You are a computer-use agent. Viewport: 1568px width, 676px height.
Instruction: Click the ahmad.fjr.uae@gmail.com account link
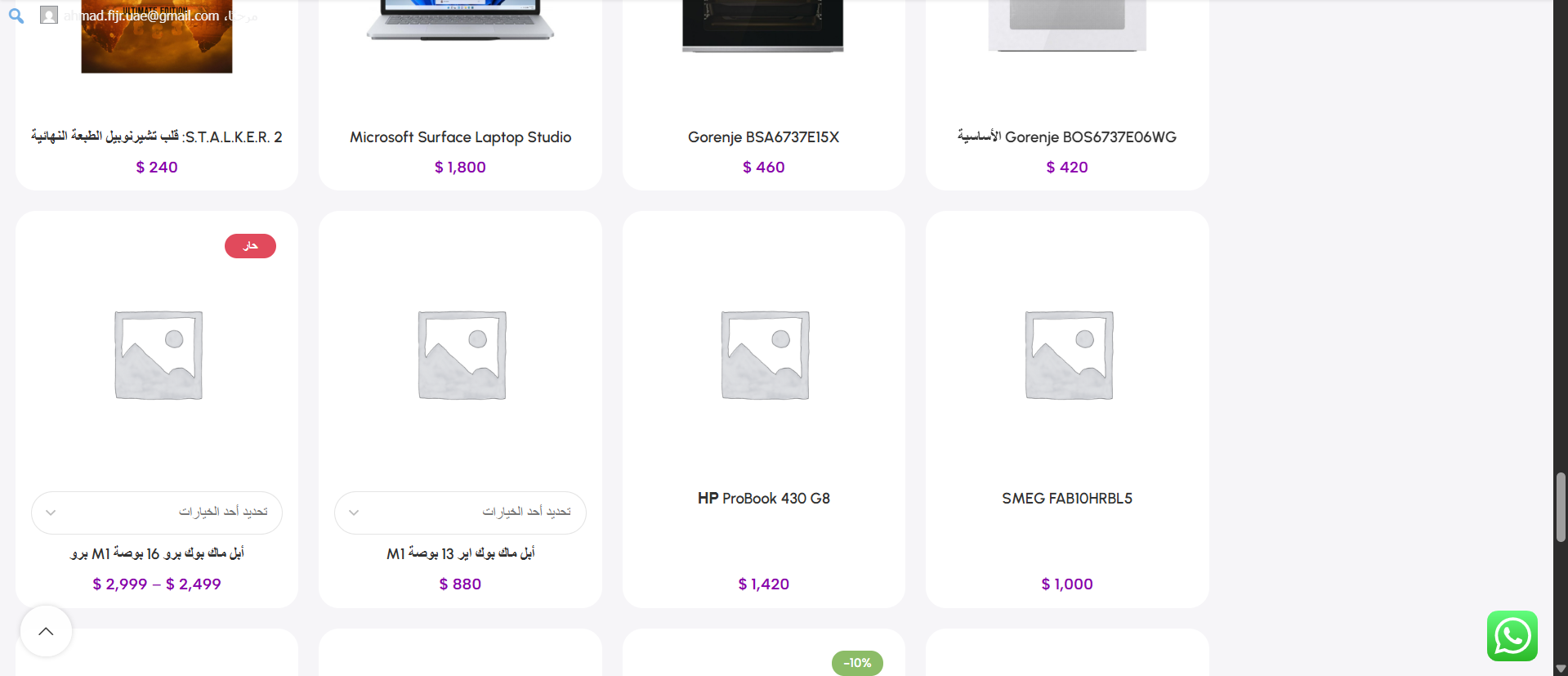(x=141, y=16)
